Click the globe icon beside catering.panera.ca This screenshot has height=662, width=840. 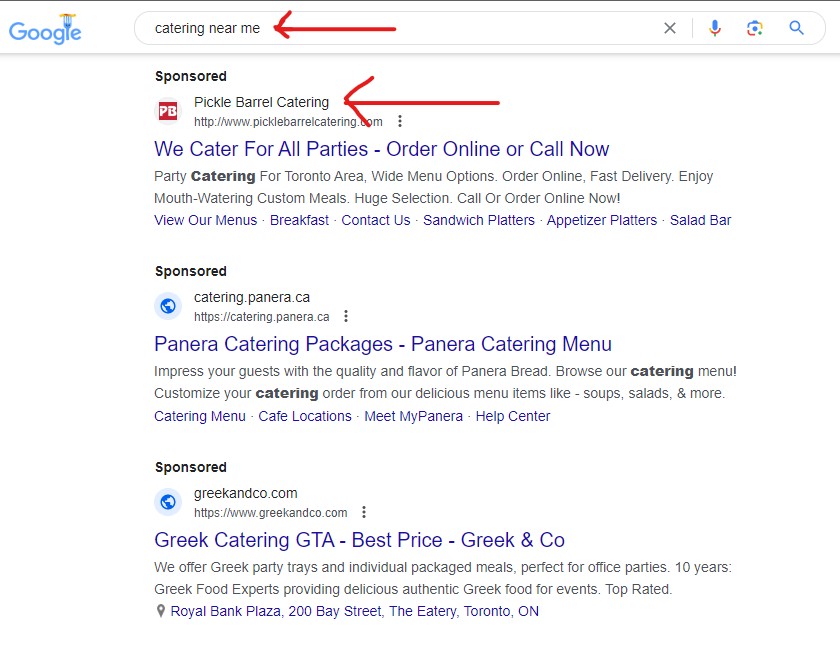[168, 306]
